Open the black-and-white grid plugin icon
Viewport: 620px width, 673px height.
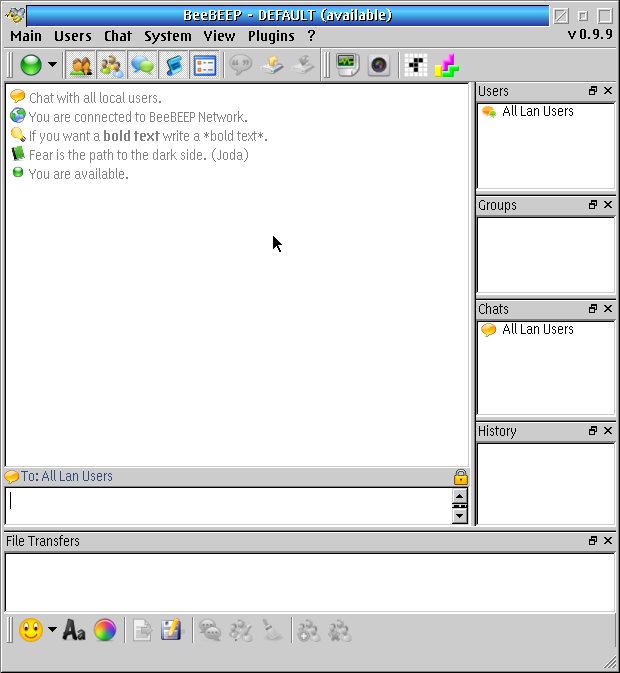pos(416,65)
